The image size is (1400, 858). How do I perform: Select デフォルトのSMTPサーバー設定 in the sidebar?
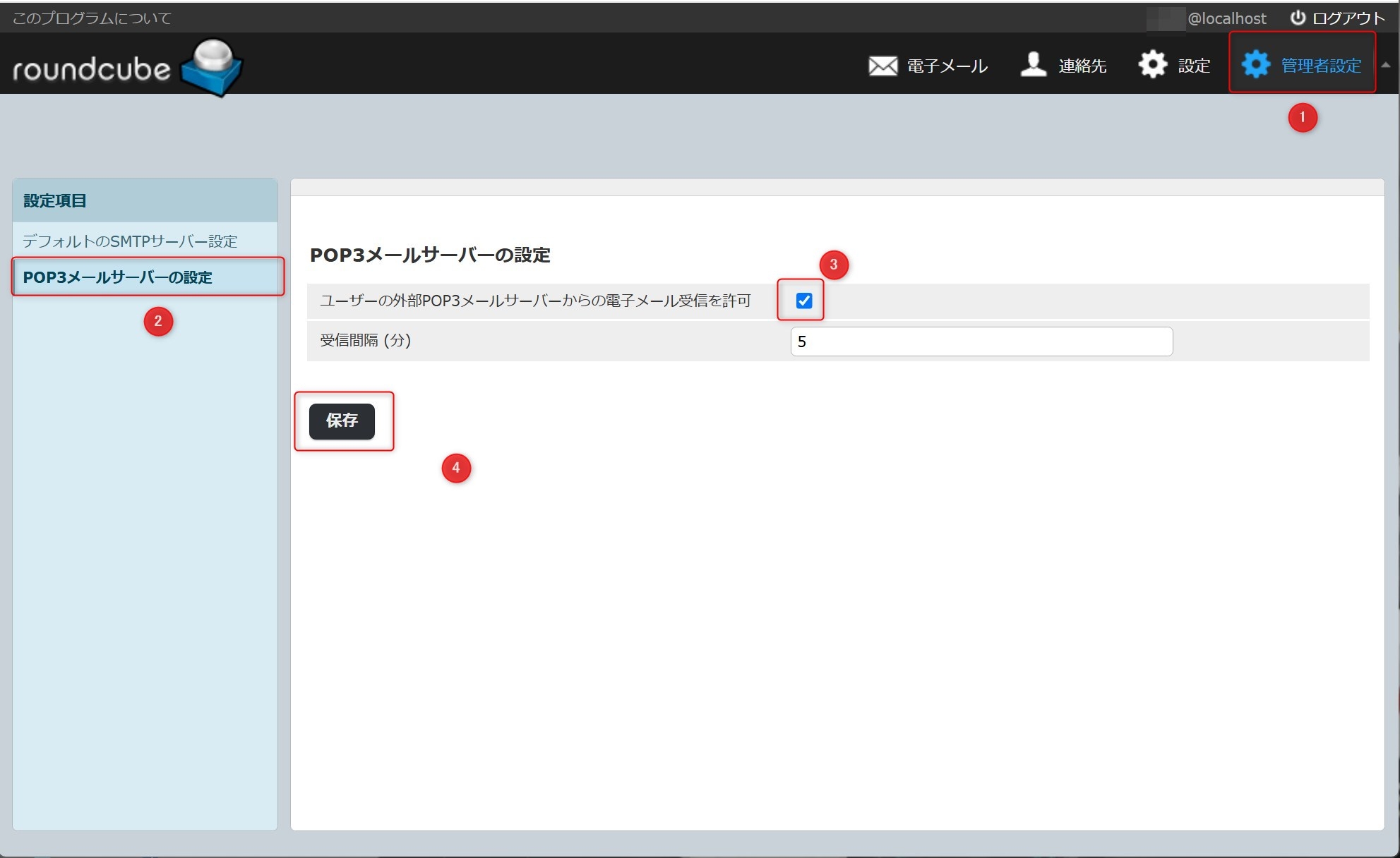[130, 241]
